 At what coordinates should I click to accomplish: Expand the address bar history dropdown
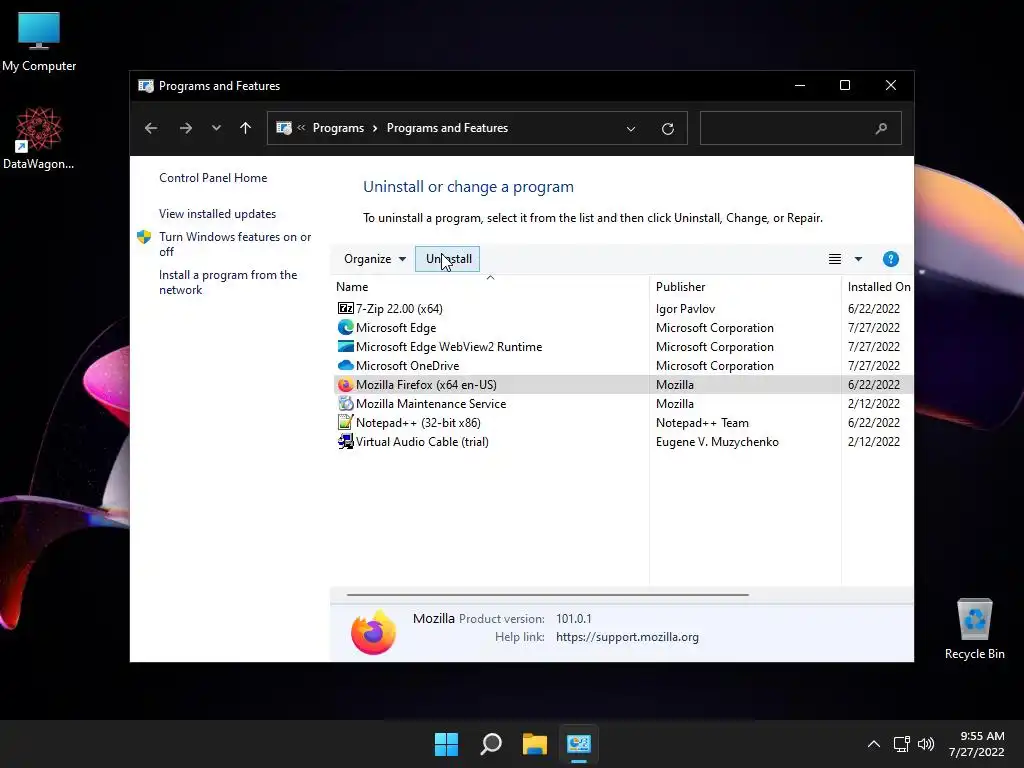(631, 129)
